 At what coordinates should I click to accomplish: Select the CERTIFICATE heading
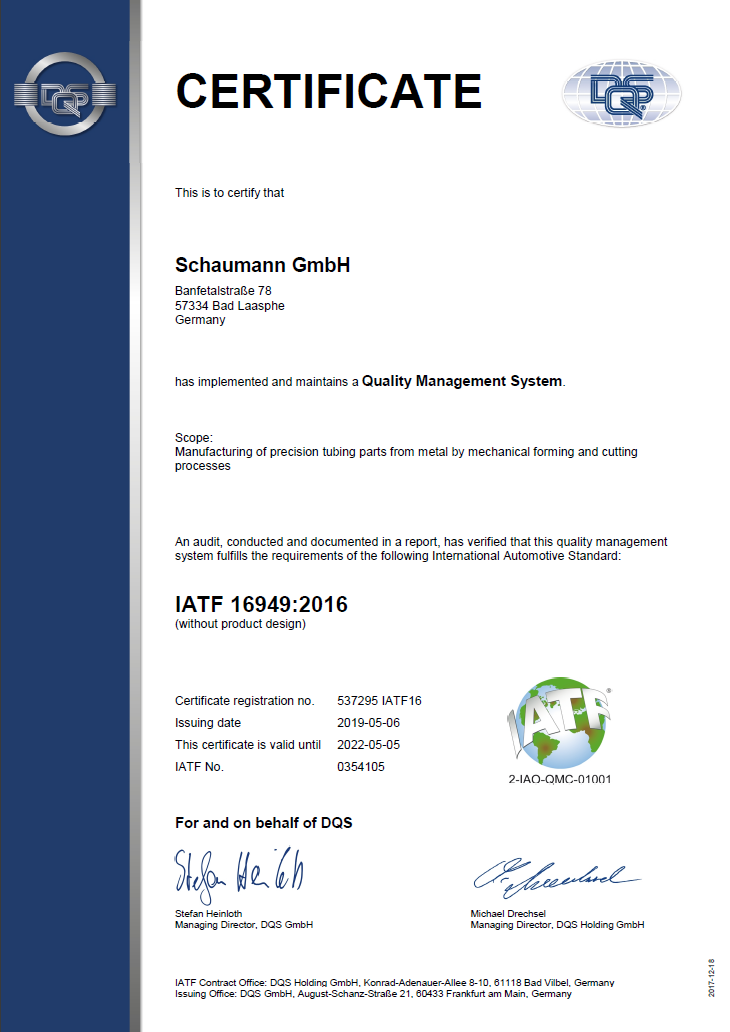click(x=328, y=91)
